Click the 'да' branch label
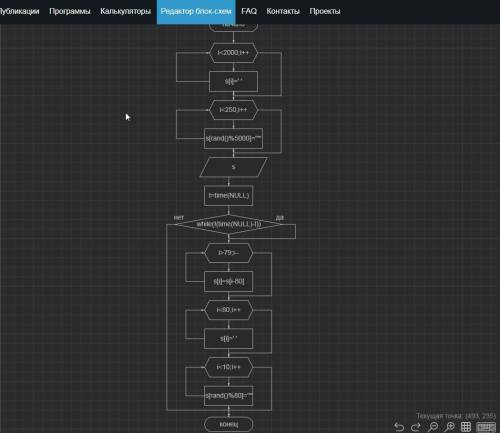 click(280, 218)
